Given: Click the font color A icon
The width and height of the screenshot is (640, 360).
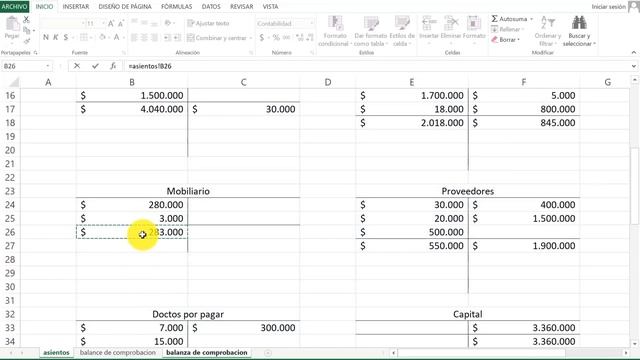Looking at the screenshot, I should (116, 38).
